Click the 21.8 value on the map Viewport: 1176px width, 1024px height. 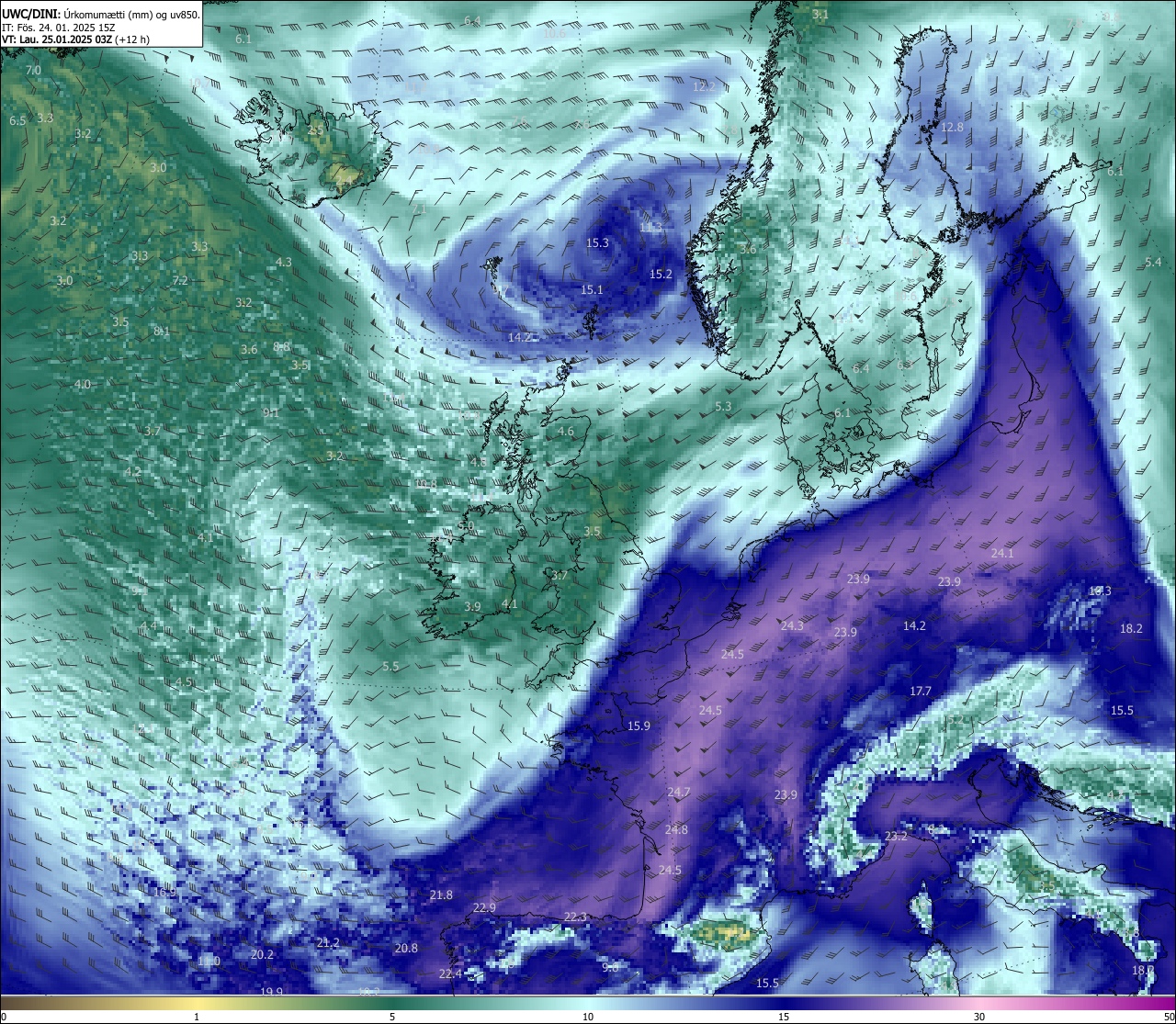(441, 895)
